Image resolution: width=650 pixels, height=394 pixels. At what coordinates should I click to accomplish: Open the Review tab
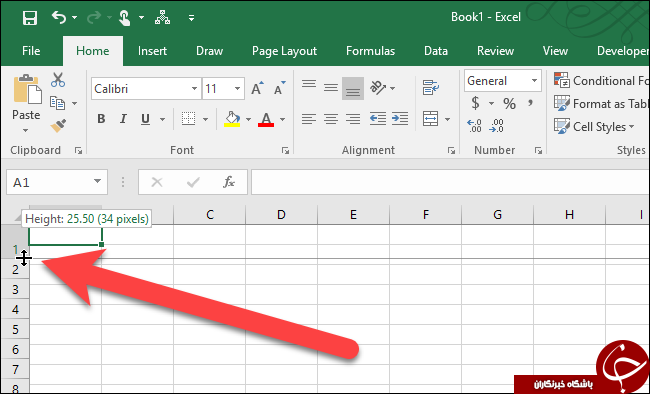[495, 51]
